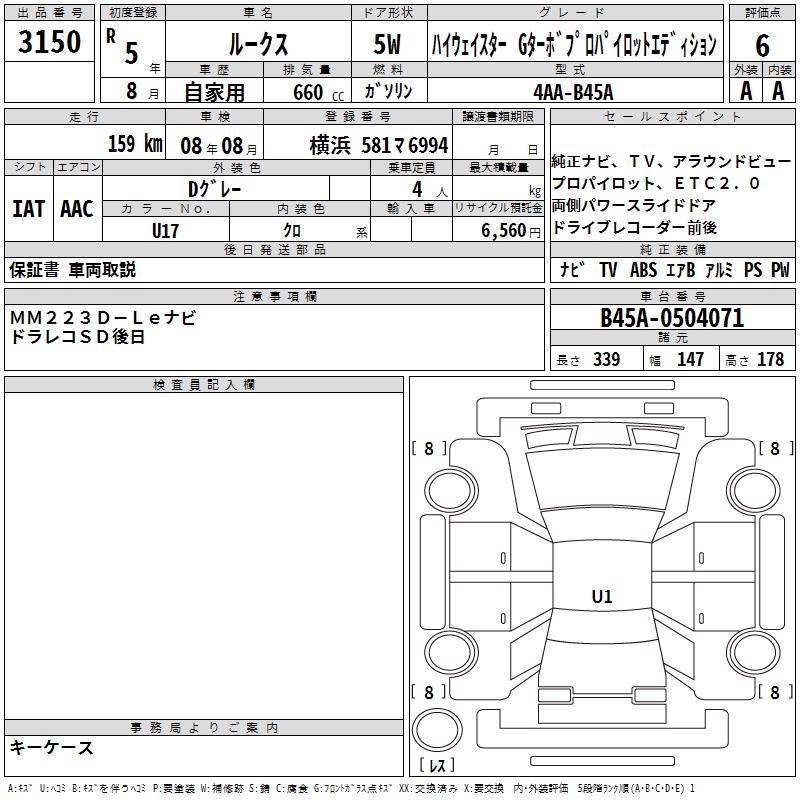Click the セールスポイント header
The width and height of the screenshot is (800, 800).
[x=672, y=116]
